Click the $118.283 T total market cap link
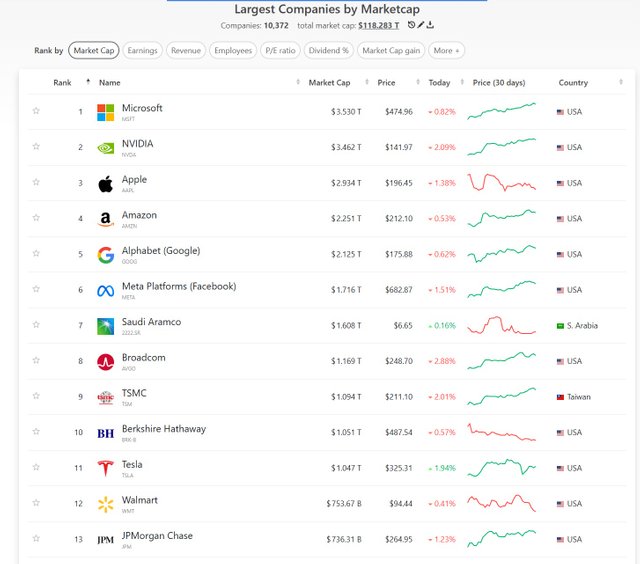The width and height of the screenshot is (640, 564). point(378,25)
